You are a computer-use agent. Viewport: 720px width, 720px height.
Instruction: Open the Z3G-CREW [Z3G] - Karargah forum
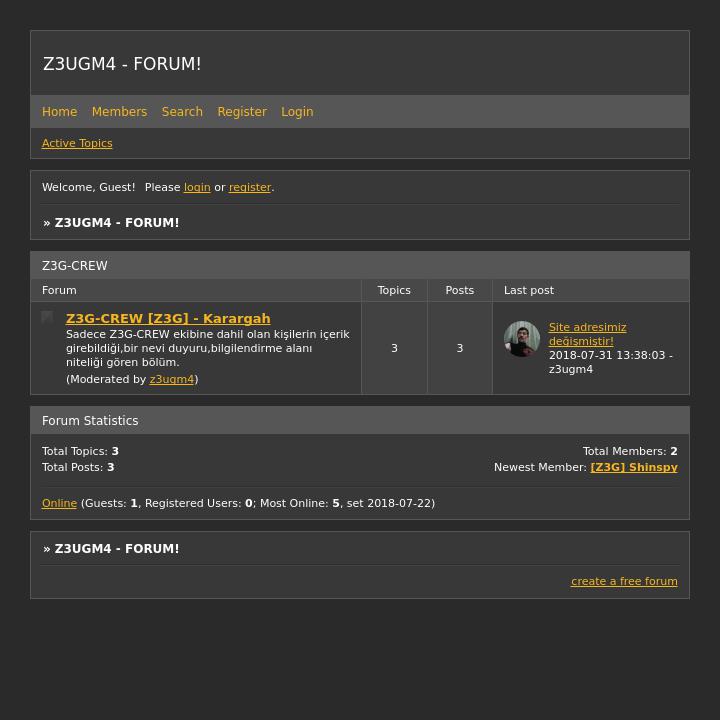tap(168, 319)
